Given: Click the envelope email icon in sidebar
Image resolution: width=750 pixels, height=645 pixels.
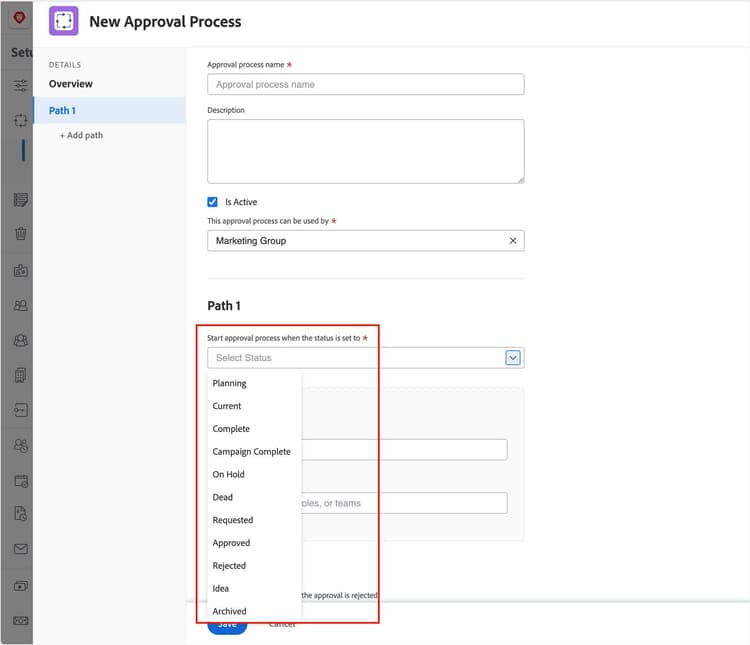Looking at the screenshot, I should tap(20, 549).
